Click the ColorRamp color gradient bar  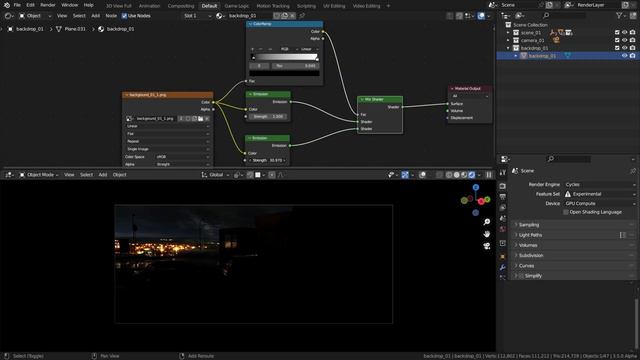click(x=284, y=57)
